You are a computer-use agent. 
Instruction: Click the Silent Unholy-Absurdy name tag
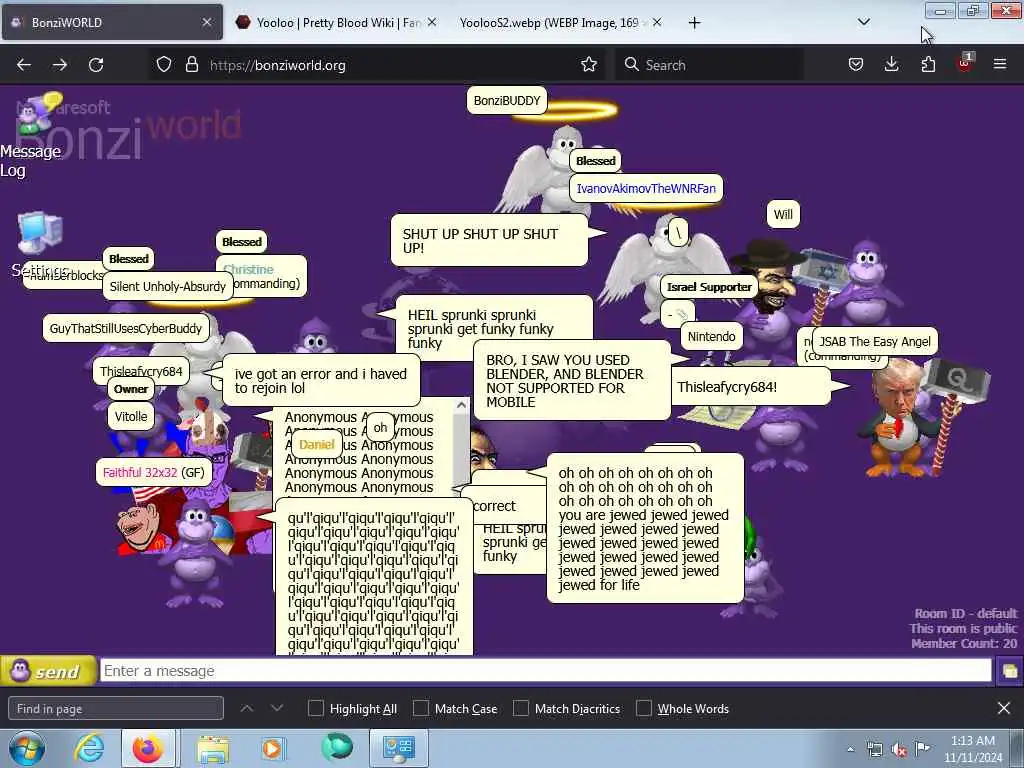point(167,287)
